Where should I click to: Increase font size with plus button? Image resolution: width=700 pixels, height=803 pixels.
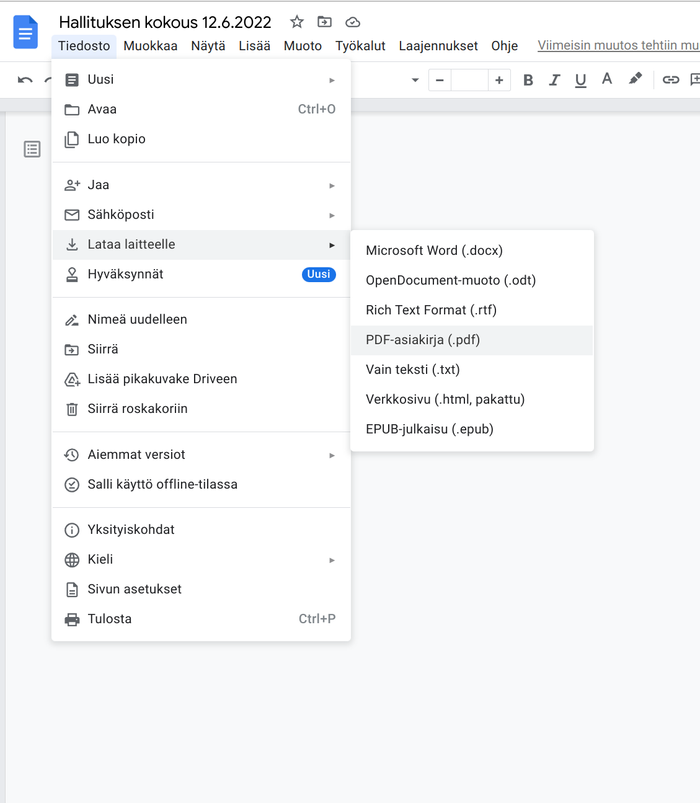coord(499,80)
